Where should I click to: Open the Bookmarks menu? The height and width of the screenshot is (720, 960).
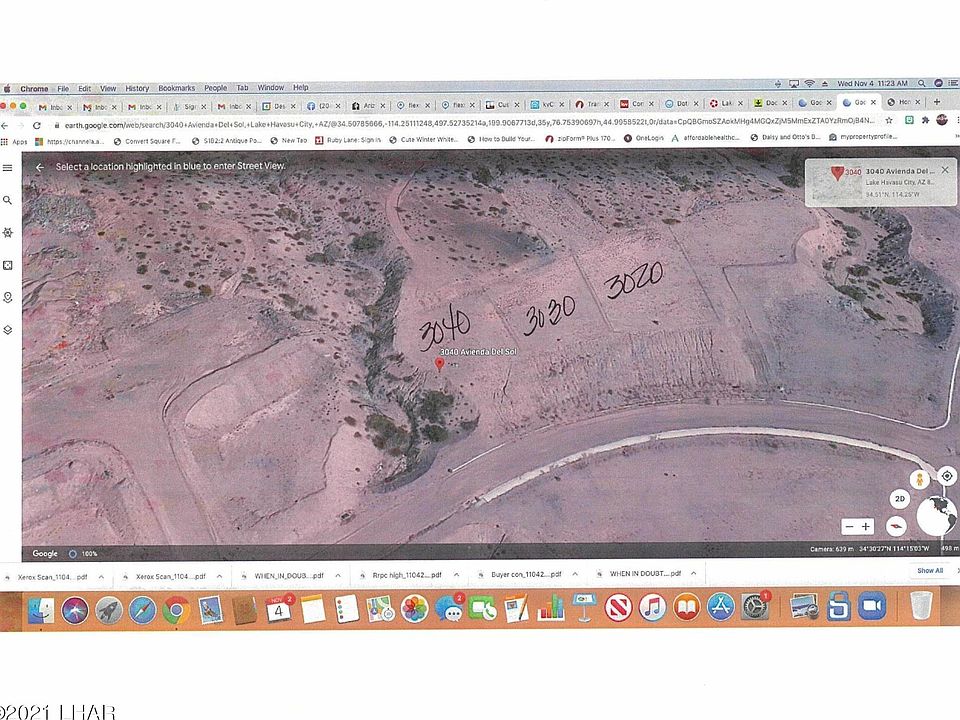(176, 88)
